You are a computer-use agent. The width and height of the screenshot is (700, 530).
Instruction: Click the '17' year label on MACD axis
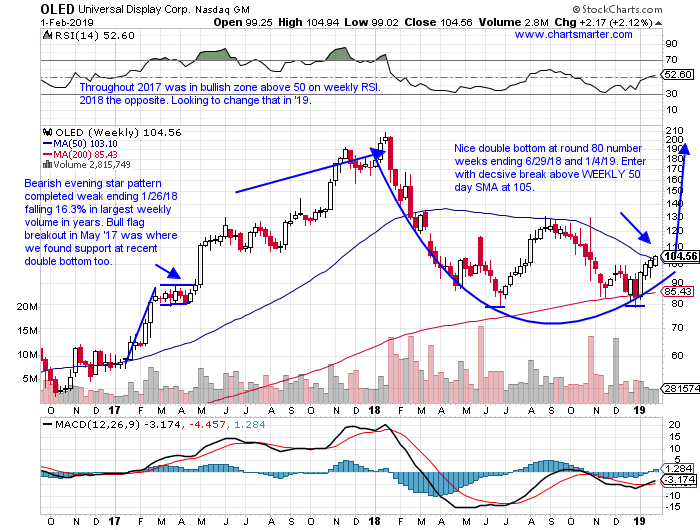point(114,521)
